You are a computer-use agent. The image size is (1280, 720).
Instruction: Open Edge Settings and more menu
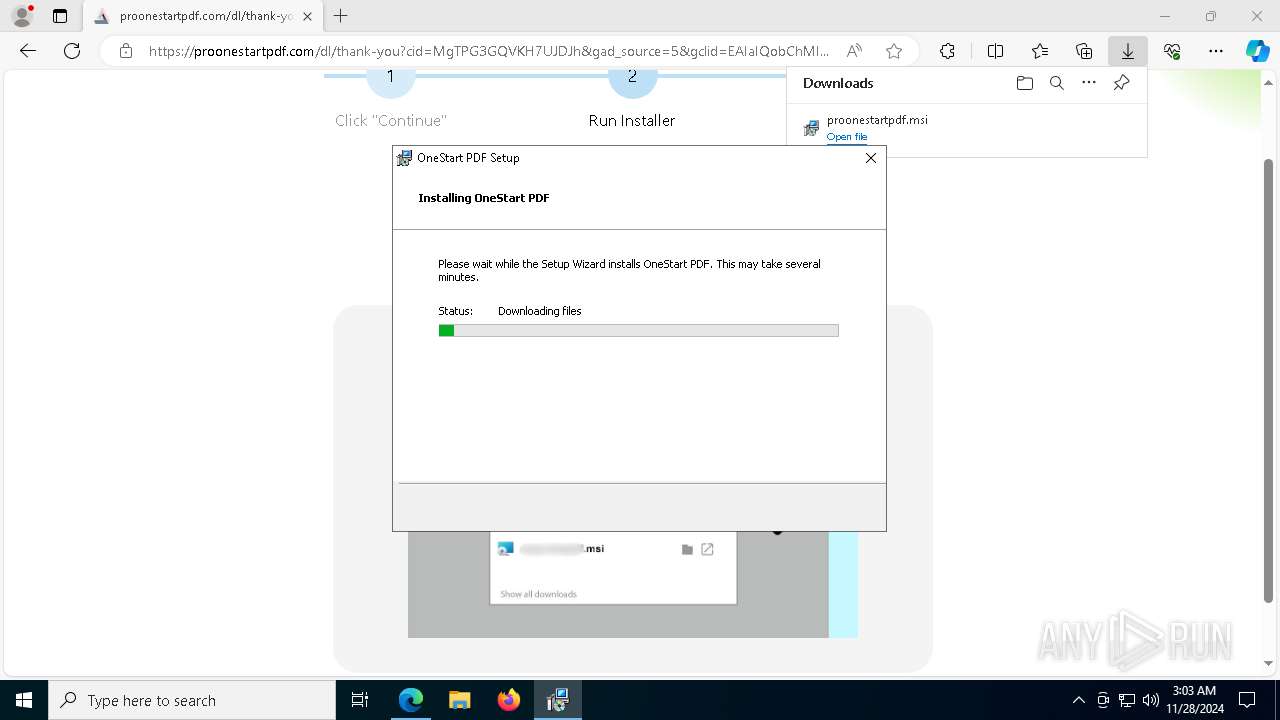click(x=1216, y=51)
